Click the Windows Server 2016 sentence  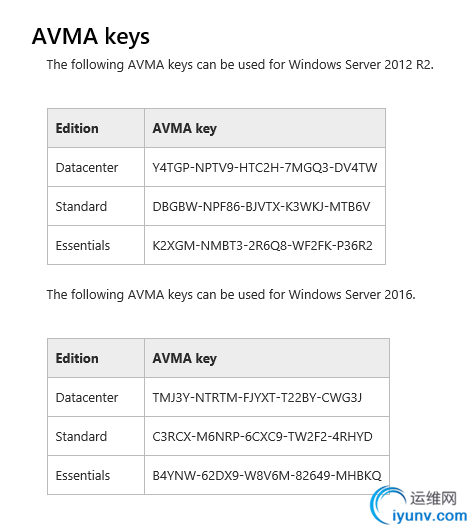coord(231,294)
